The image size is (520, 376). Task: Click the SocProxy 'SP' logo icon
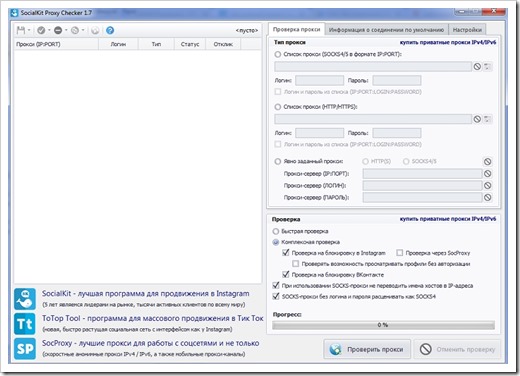click(x=25, y=349)
